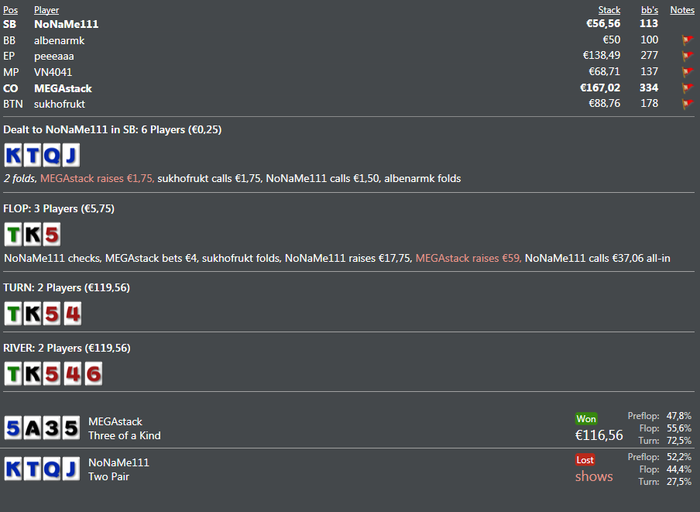Click the green Won badge
Screen dimensions: 700x512
[x=586, y=419]
